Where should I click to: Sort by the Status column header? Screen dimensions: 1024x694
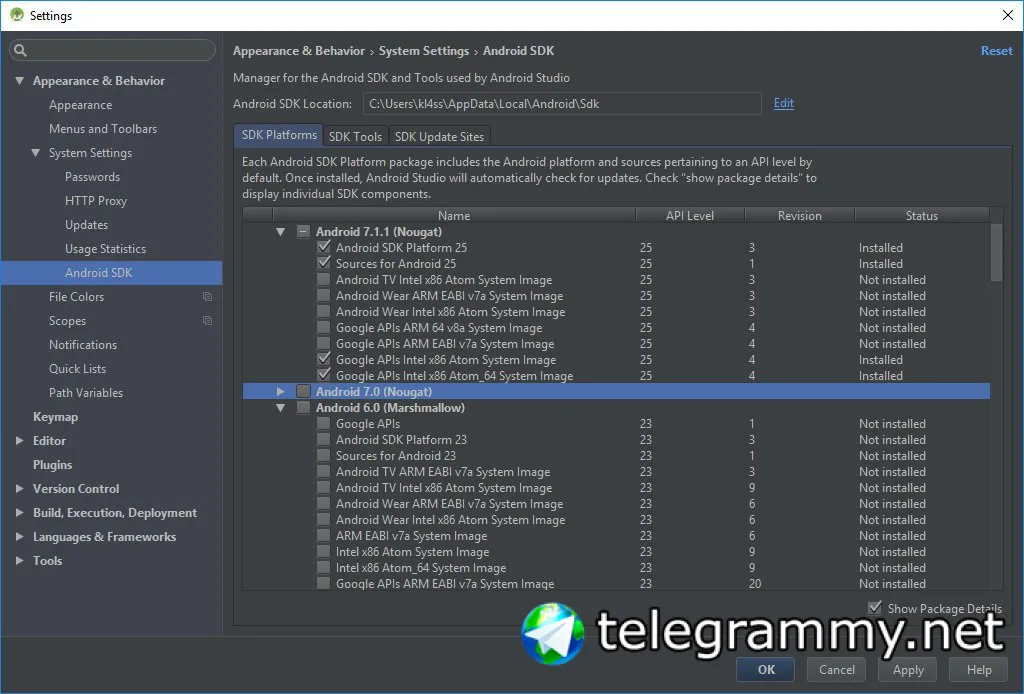click(921, 215)
